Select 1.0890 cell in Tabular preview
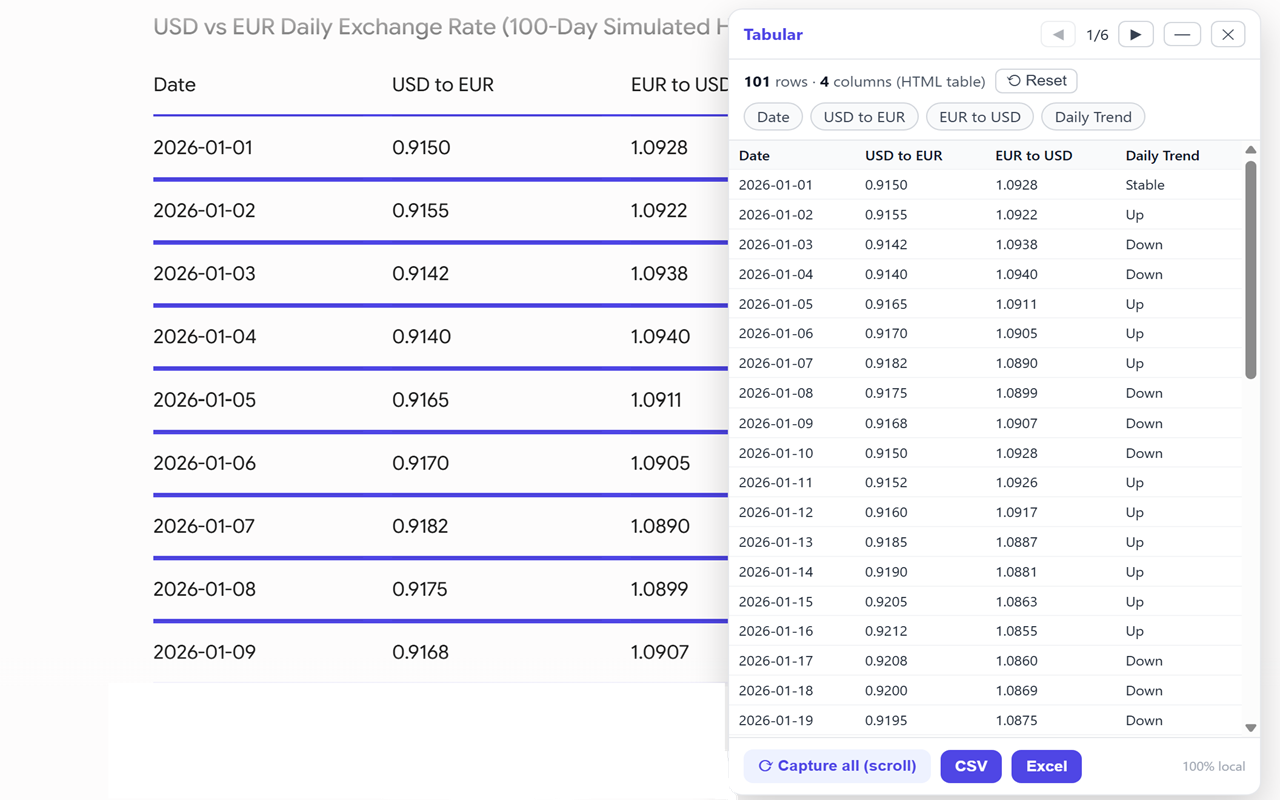 tap(1016, 364)
